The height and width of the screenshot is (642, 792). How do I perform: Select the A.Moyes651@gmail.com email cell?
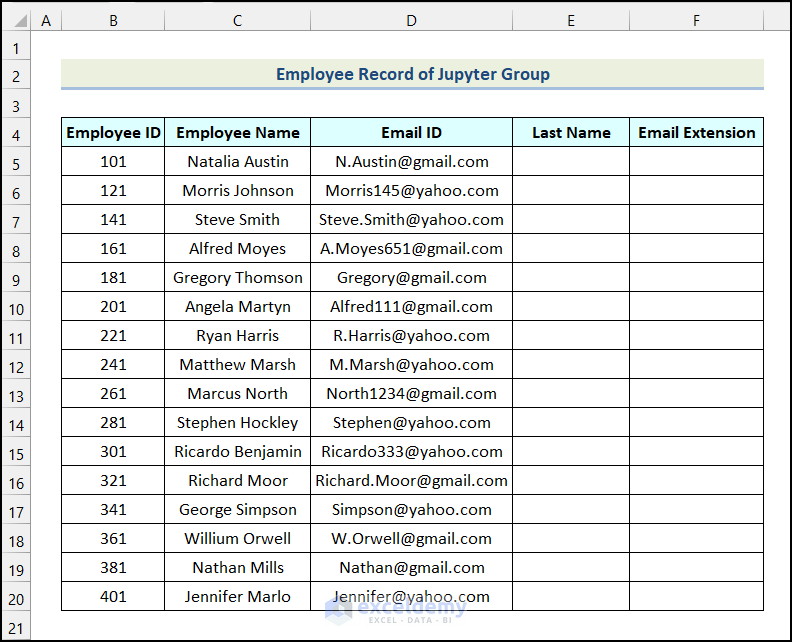(412, 249)
